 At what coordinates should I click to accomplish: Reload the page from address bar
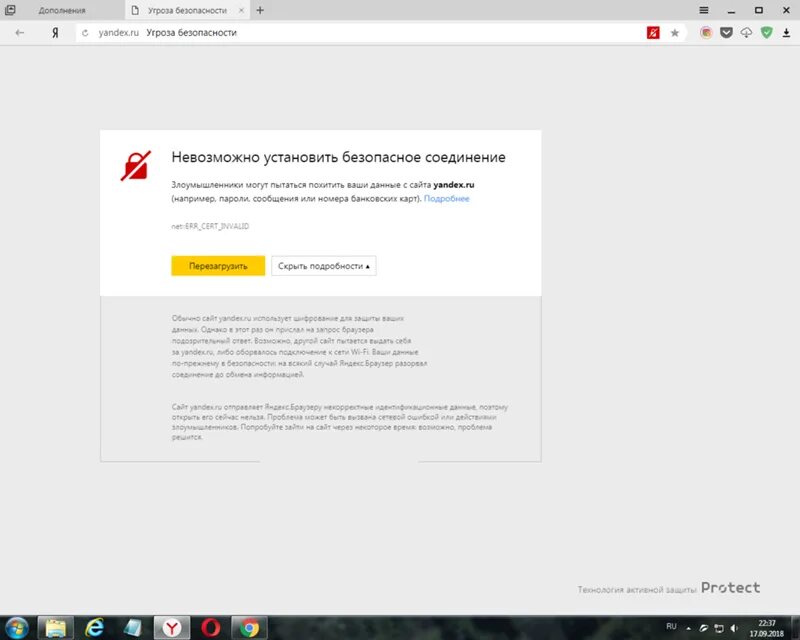click(85, 33)
